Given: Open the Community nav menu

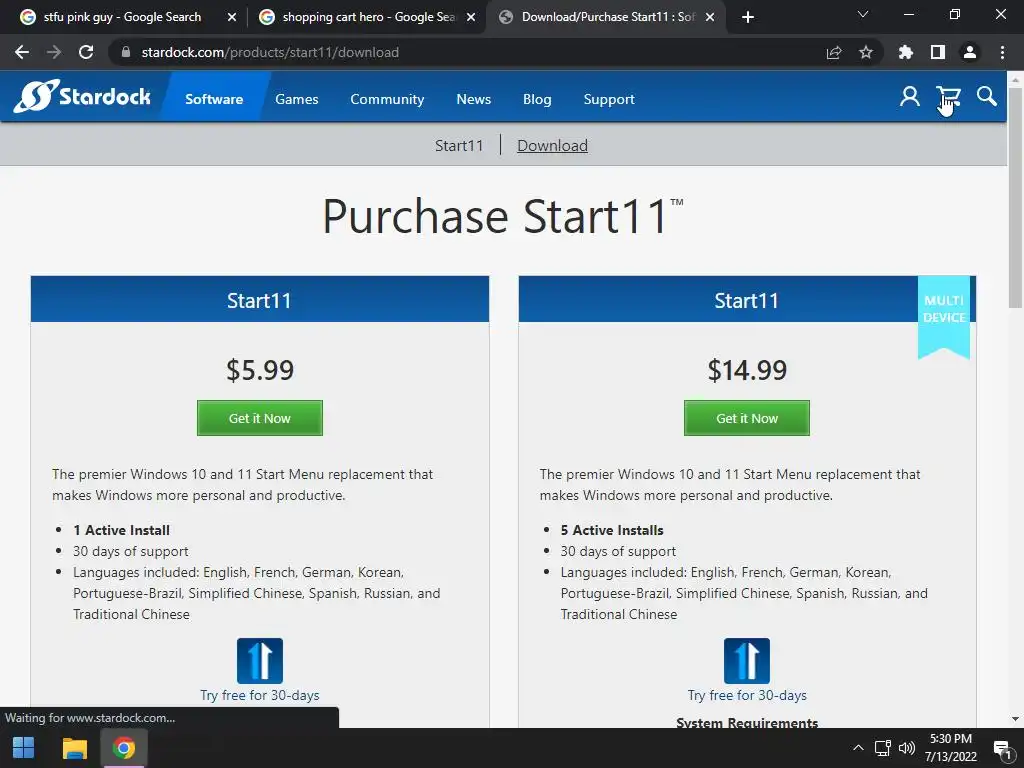Looking at the screenshot, I should pyautogui.click(x=387, y=99).
